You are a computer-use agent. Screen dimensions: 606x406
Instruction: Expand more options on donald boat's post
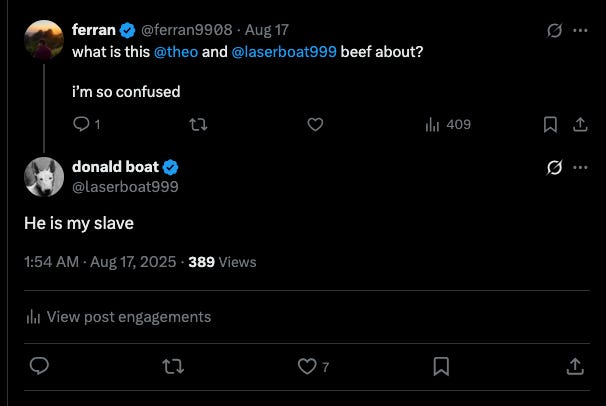pyautogui.click(x=580, y=167)
